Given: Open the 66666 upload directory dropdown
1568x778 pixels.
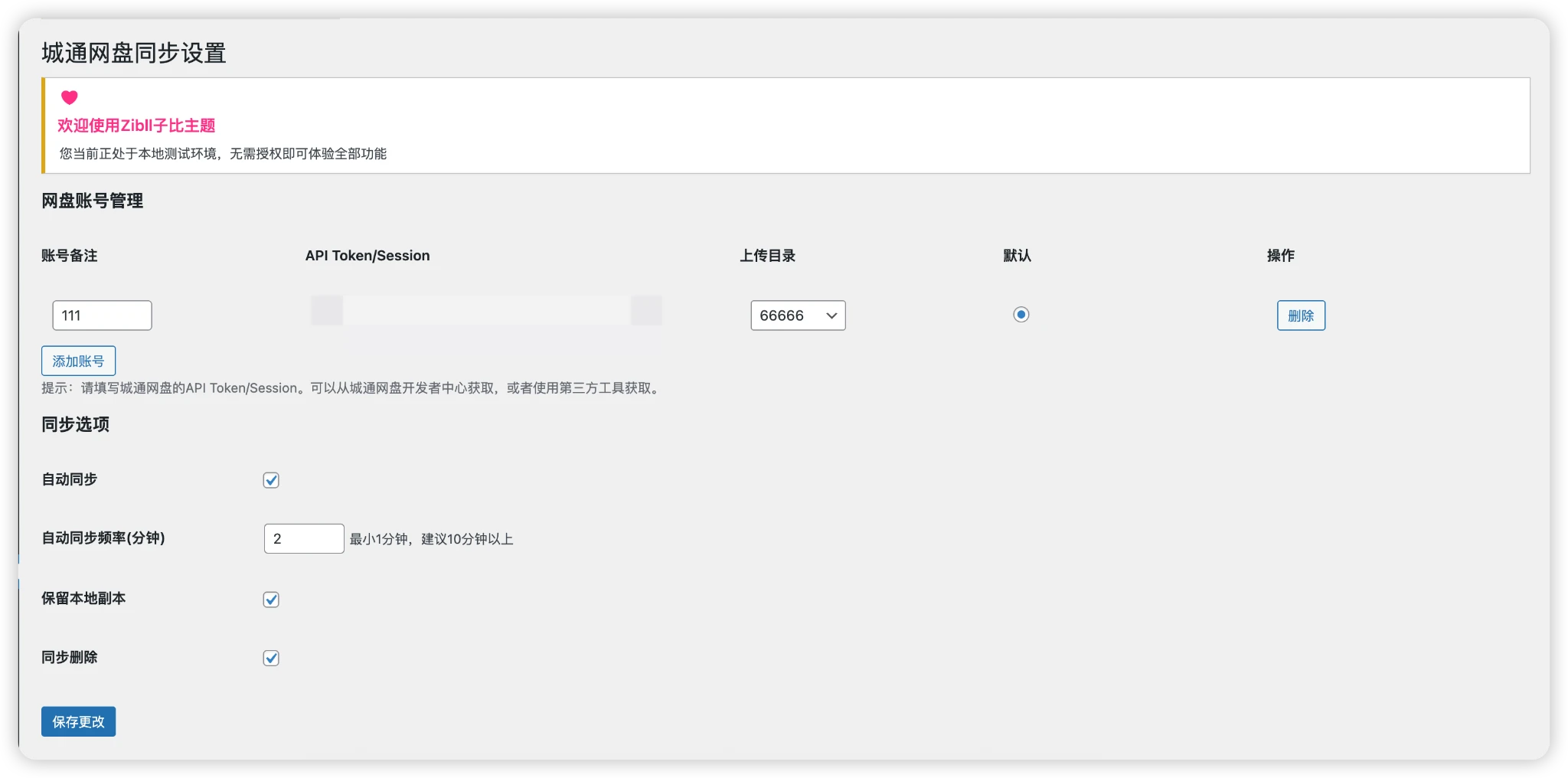Looking at the screenshot, I should click(x=797, y=315).
